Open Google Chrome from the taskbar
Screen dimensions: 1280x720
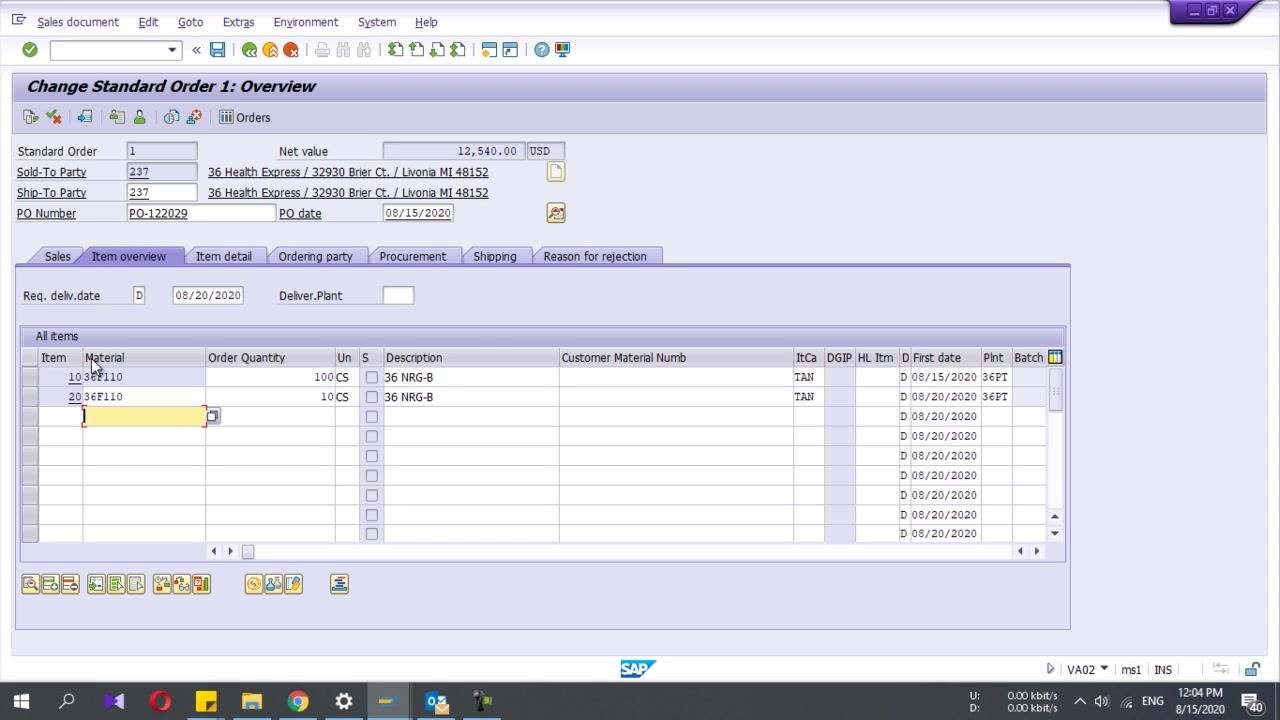pyautogui.click(x=298, y=701)
